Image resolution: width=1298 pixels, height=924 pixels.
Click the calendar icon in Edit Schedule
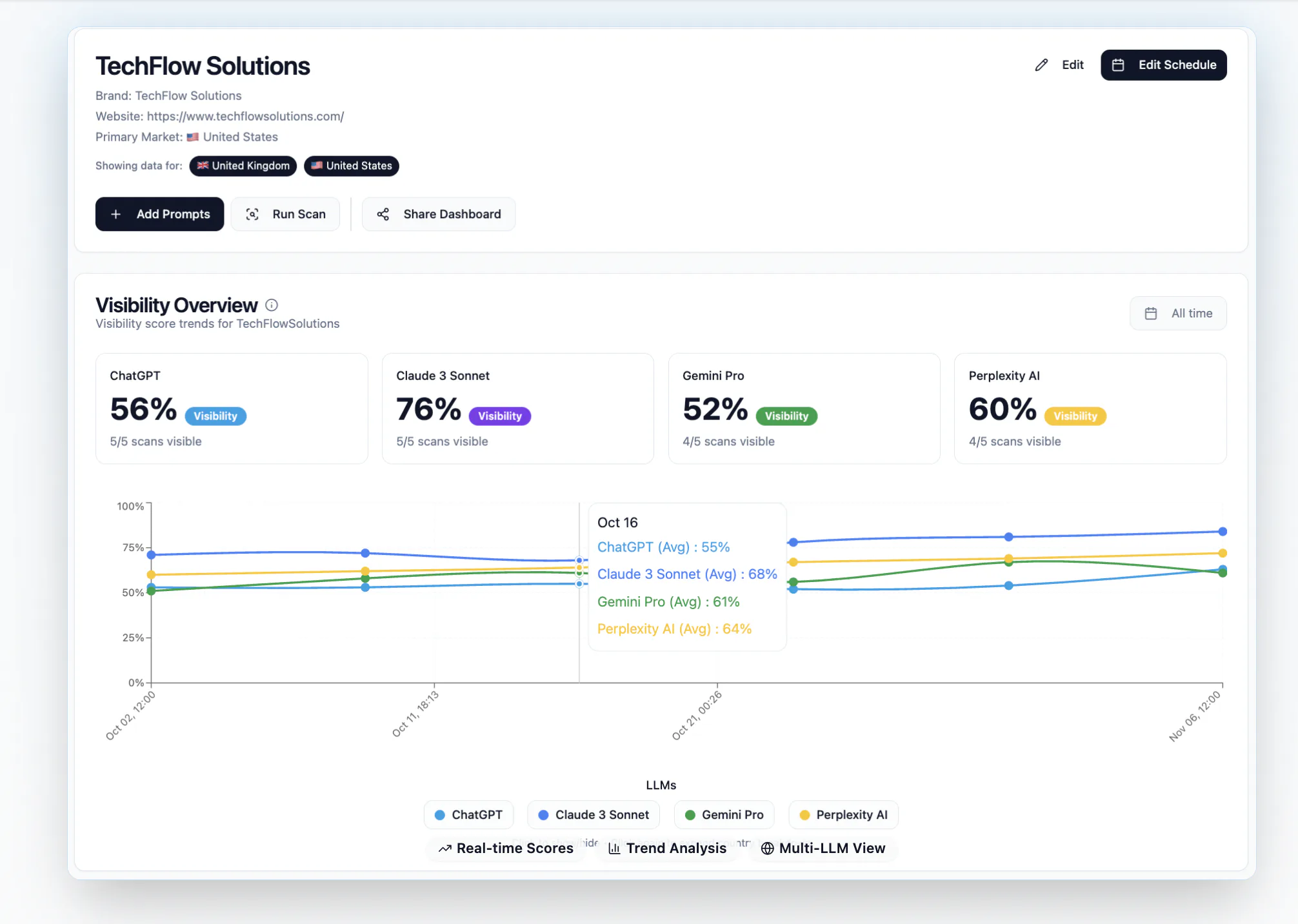tap(1118, 65)
